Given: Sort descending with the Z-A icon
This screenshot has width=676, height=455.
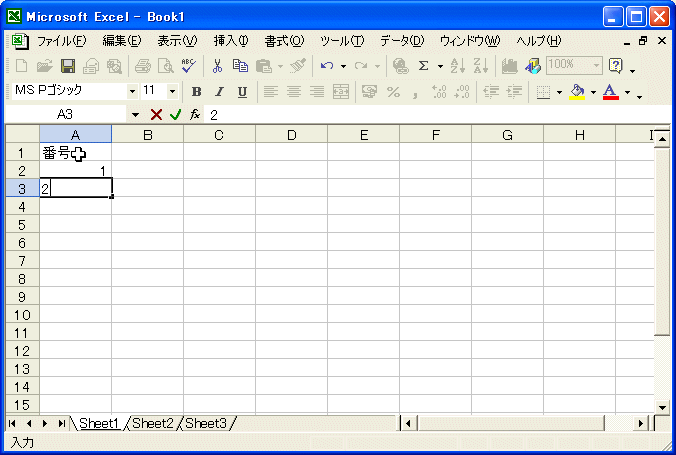Looking at the screenshot, I should click(481, 66).
